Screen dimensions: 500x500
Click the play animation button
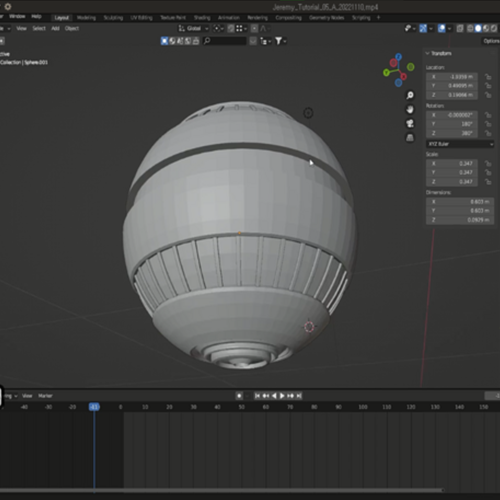(282, 396)
